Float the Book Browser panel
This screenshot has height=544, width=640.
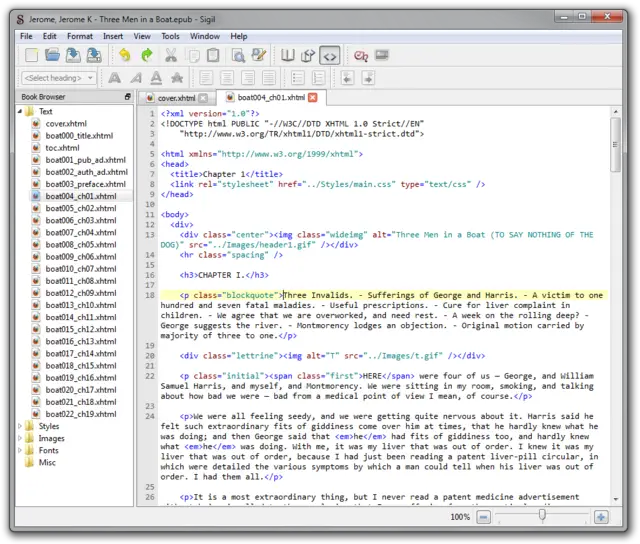pyautogui.click(x=127, y=97)
